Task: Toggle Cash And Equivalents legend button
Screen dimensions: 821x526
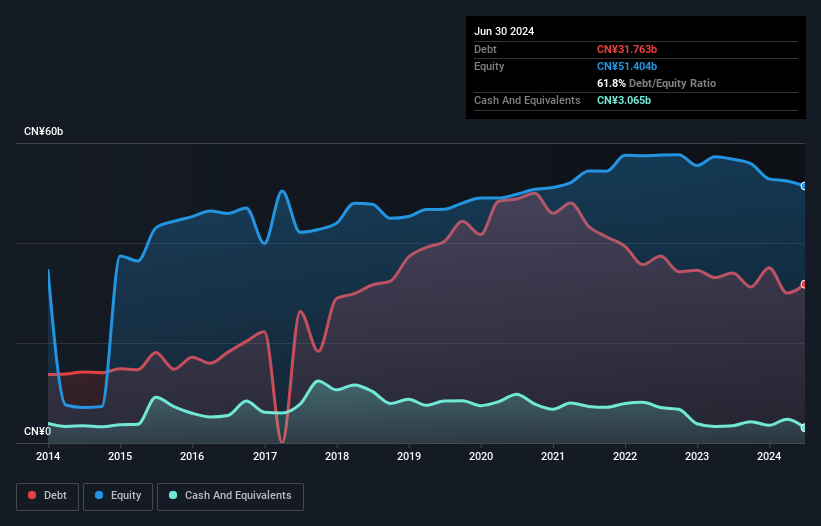Action: pos(230,496)
